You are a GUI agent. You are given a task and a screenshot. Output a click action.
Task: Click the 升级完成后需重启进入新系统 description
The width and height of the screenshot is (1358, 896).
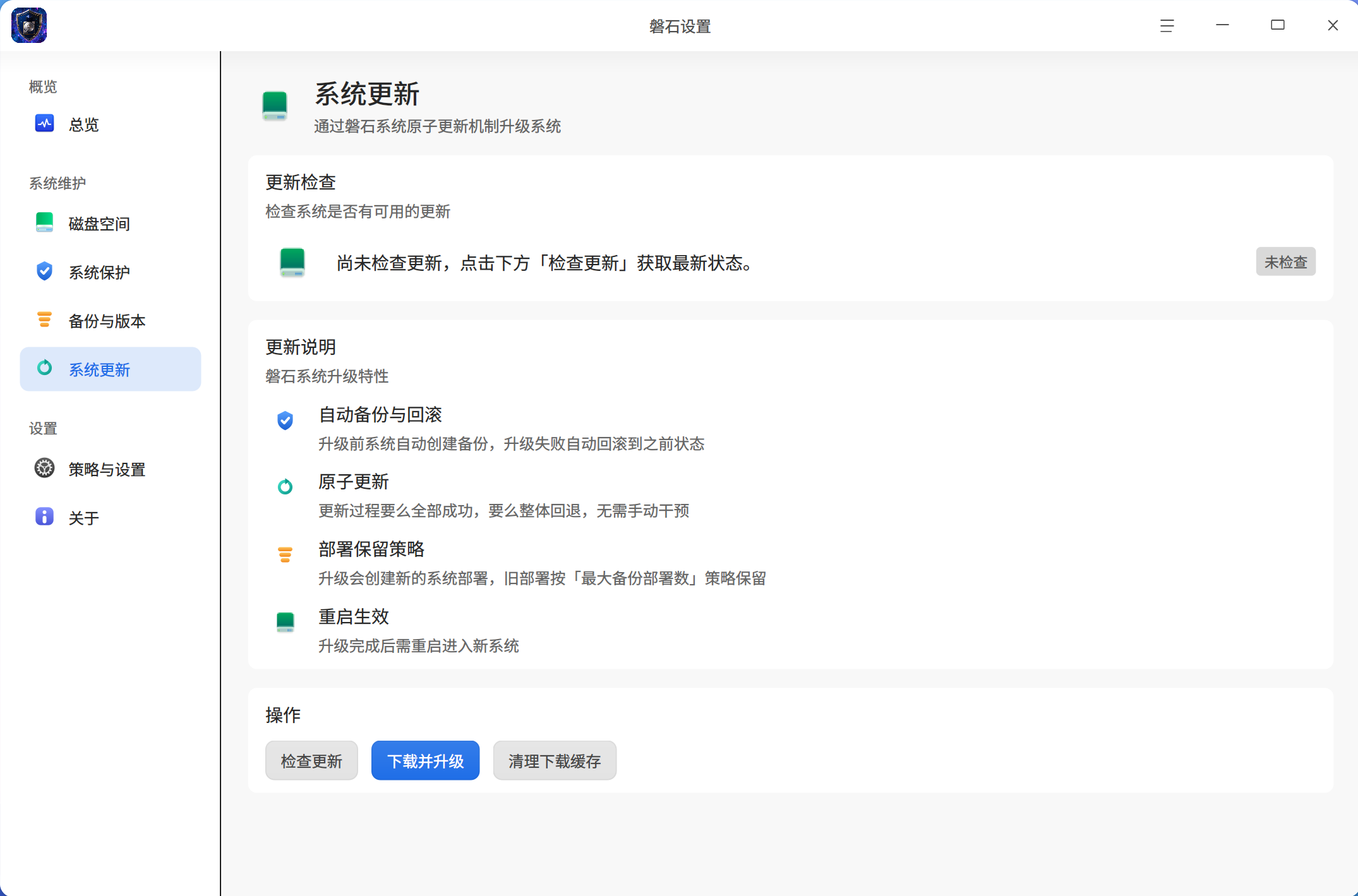(419, 646)
